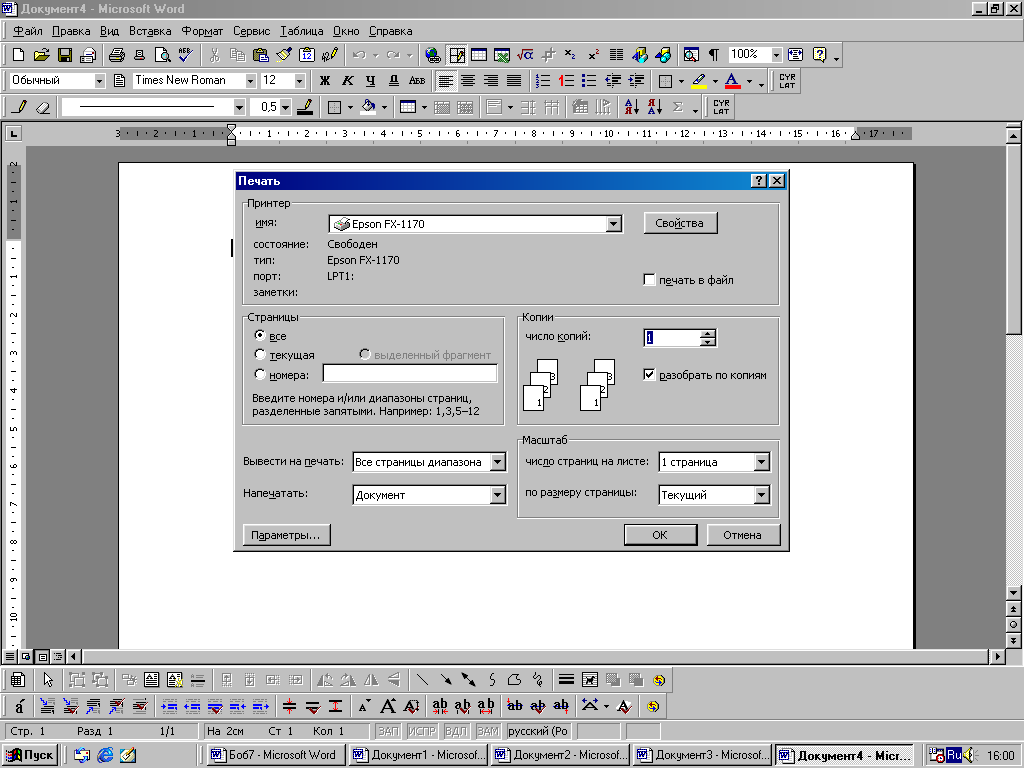Open the font name dropdown
The image size is (1024, 768).
[x=250, y=81]
